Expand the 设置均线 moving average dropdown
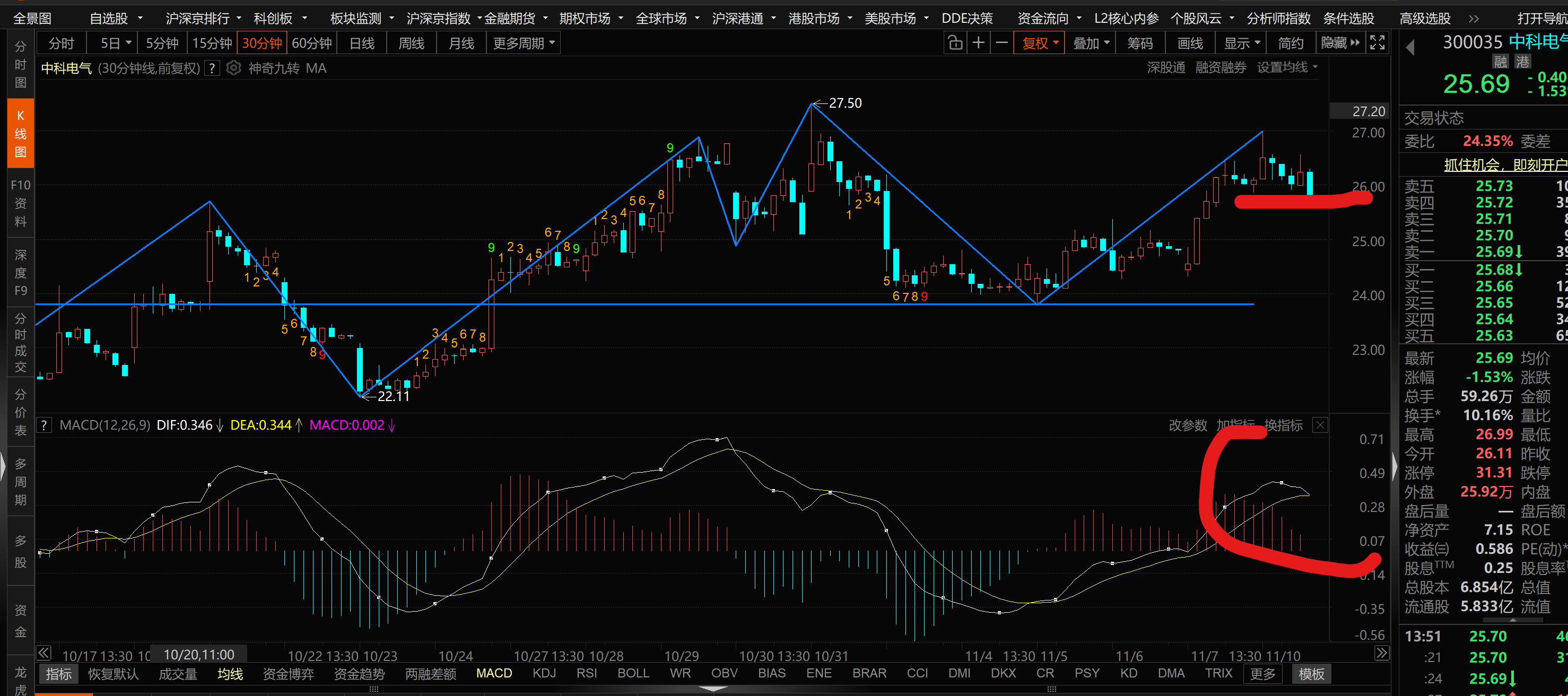The width and height of the screenshot is (1568, 696). pyautogui.click(x=1287, y=67)
